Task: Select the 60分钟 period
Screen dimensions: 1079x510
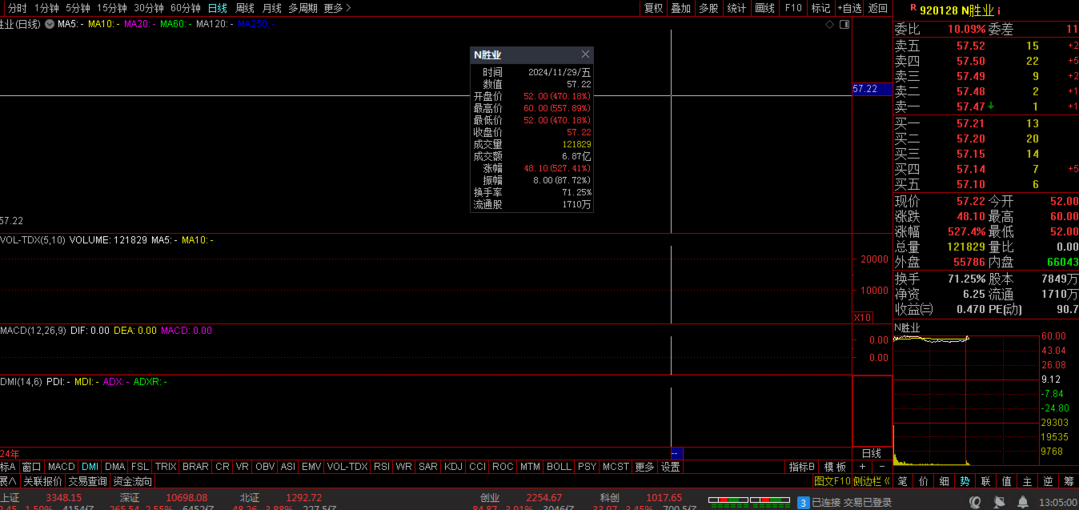Action: pos(185,8)
